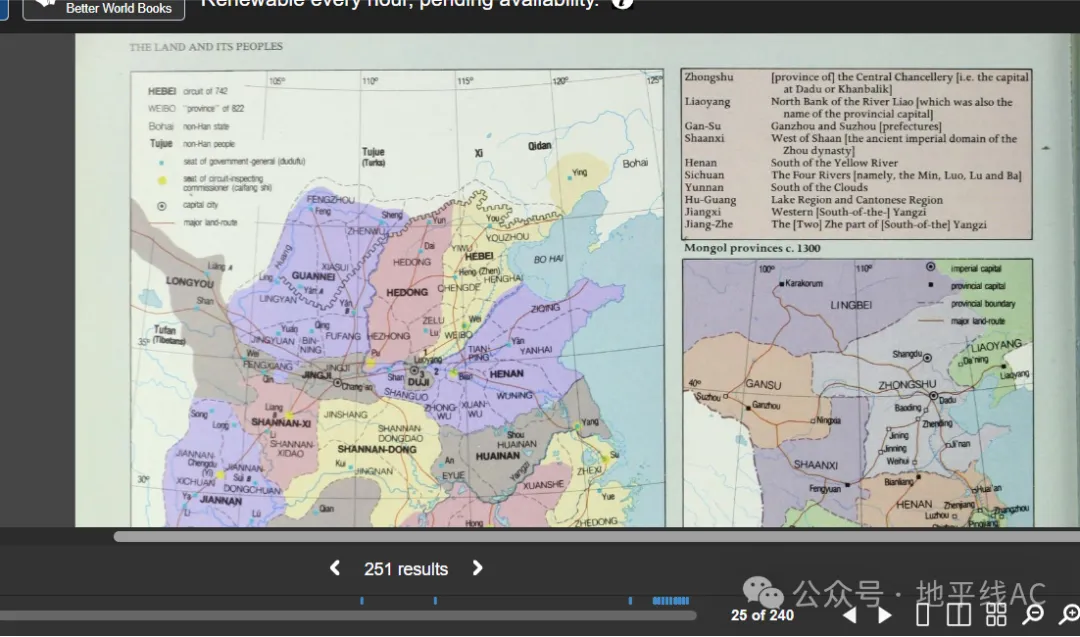Click the 25 of 240 page indicator
1080x637 pixels.
762,615
